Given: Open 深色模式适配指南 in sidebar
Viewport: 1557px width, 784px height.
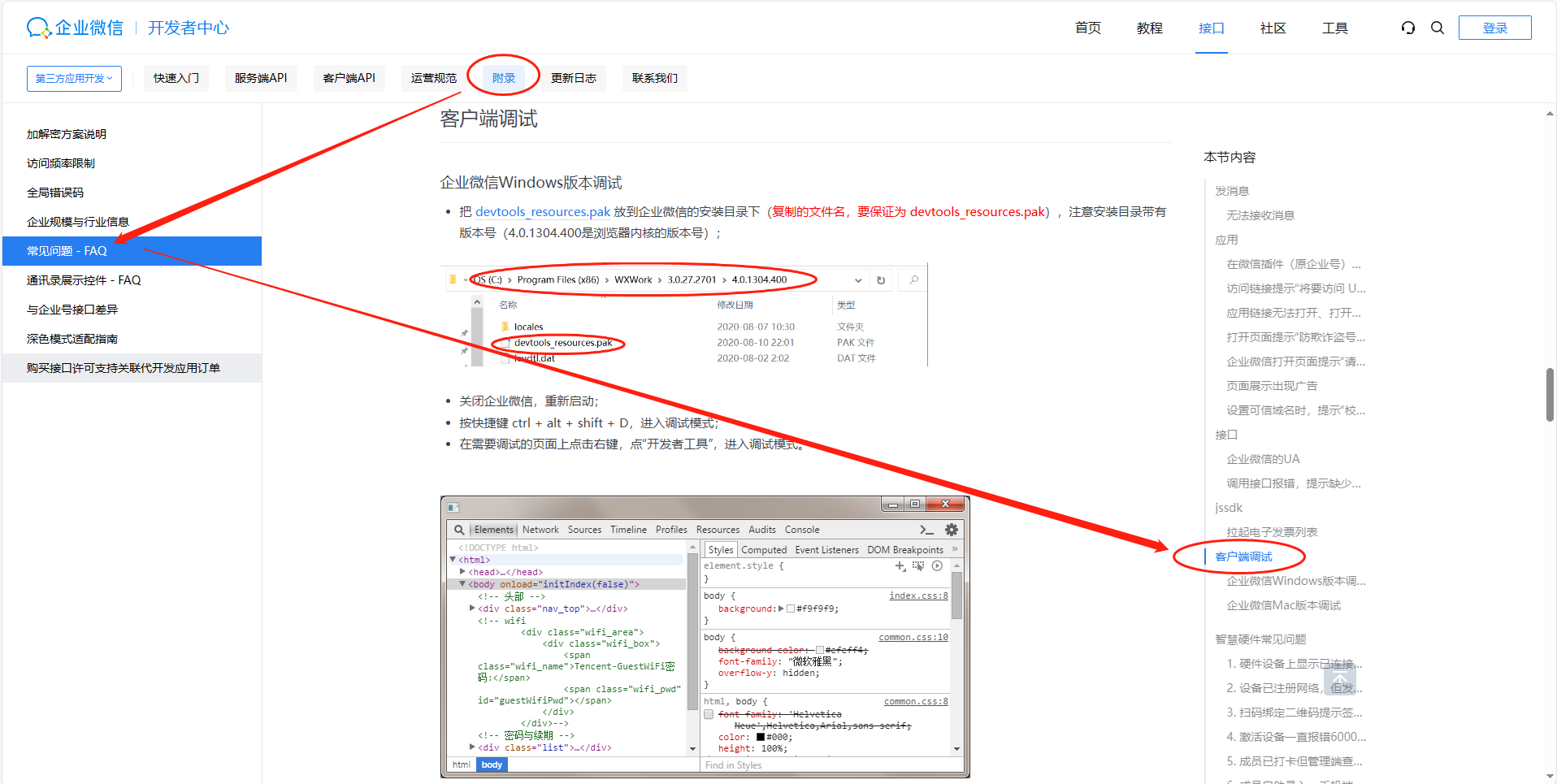Looking at the screenshot, I should [x=132, y=339].
